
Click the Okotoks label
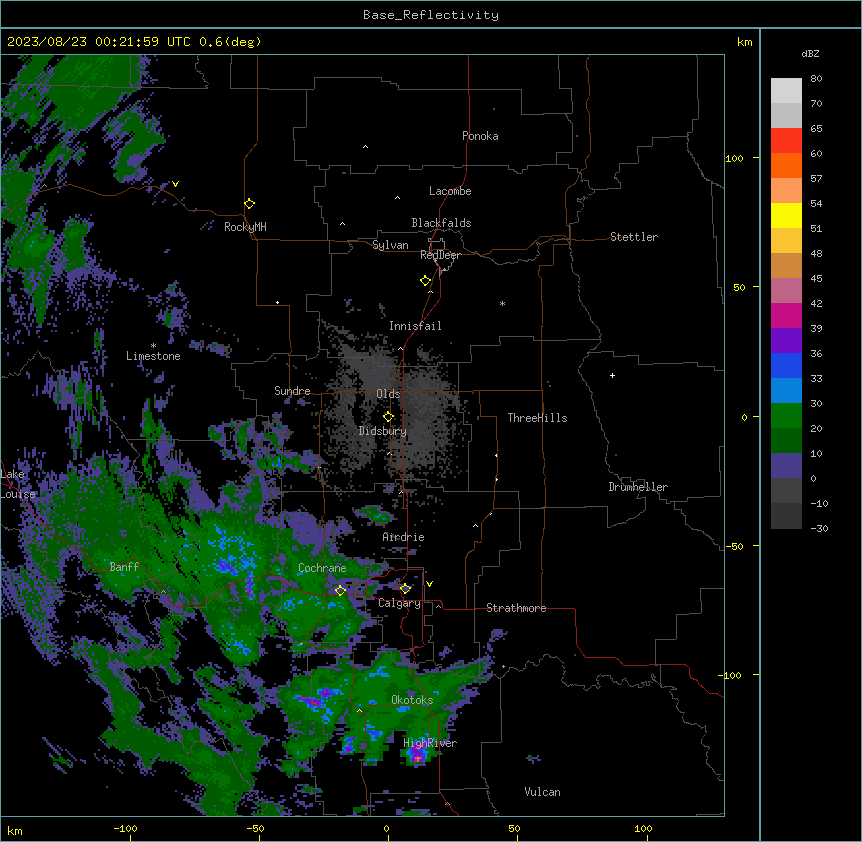tap(412, 700)
